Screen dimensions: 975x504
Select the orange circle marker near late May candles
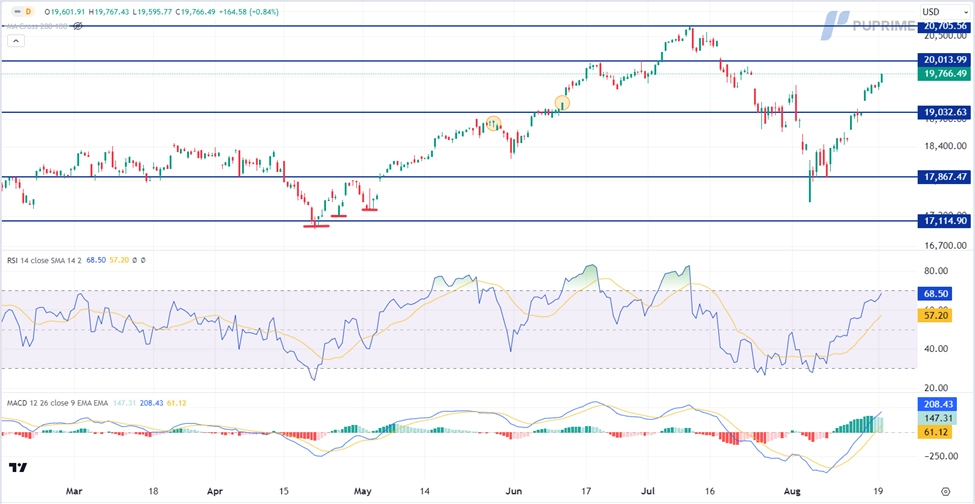(493, 123)
